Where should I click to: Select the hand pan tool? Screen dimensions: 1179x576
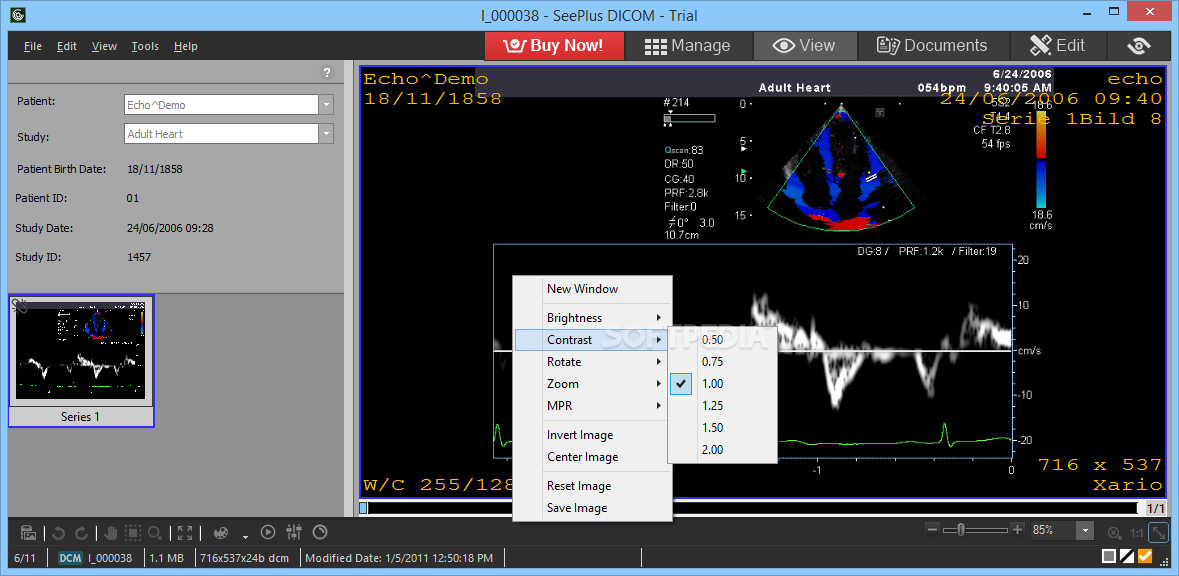(111, 533)
